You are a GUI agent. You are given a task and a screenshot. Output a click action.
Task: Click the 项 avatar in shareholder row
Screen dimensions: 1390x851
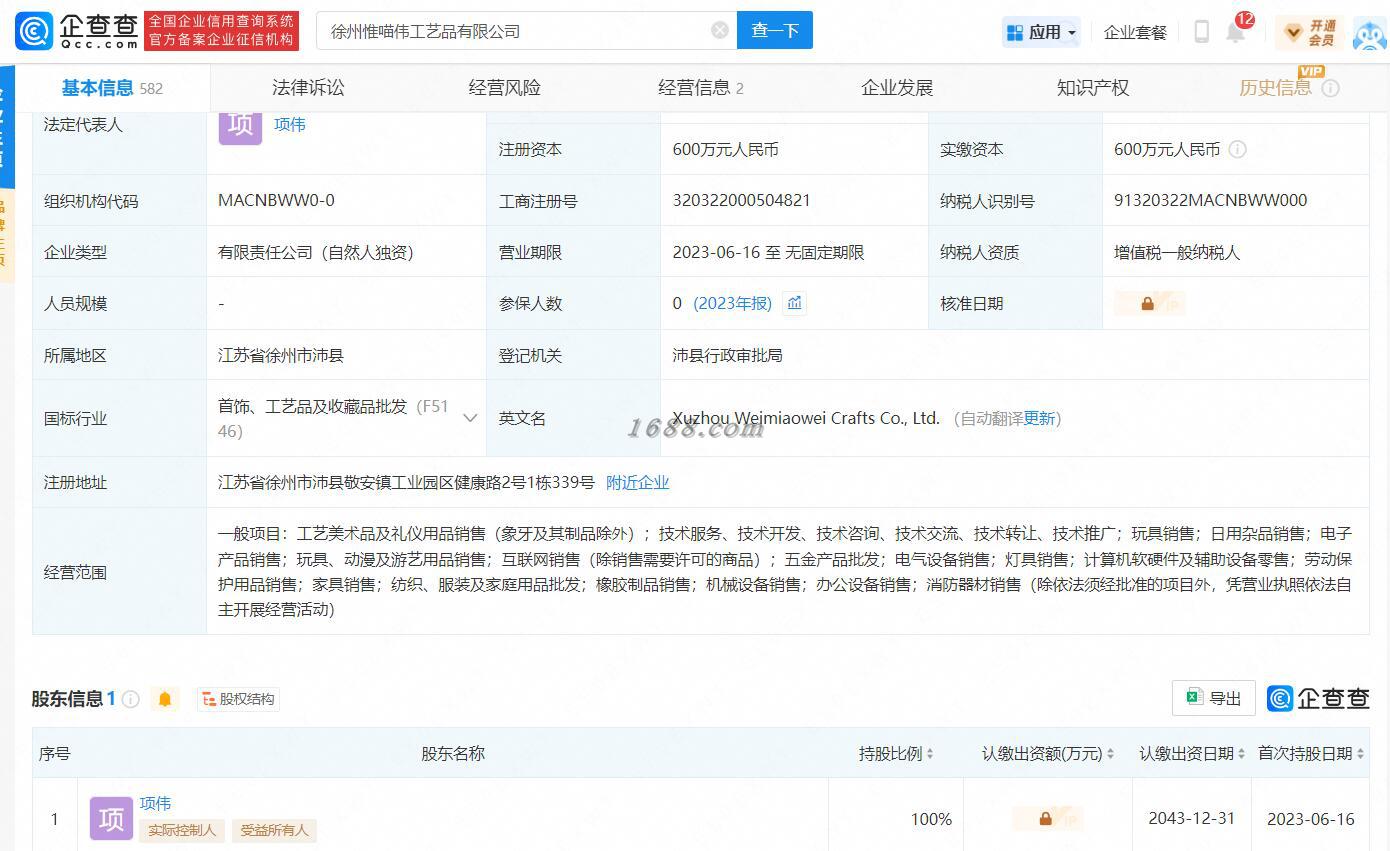tap(111, 818)
